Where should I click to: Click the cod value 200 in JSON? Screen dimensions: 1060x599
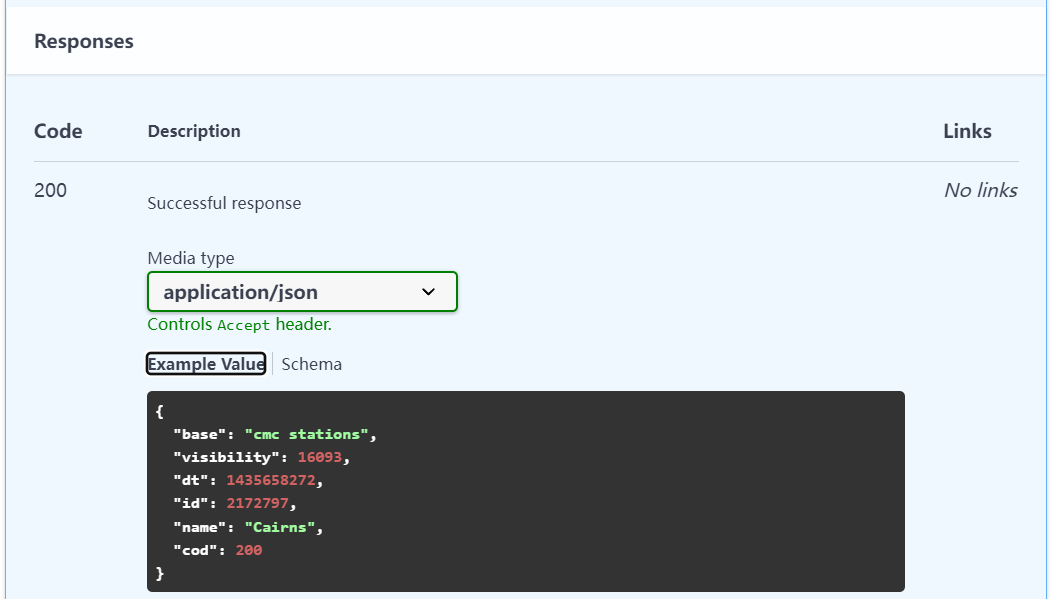249,550
